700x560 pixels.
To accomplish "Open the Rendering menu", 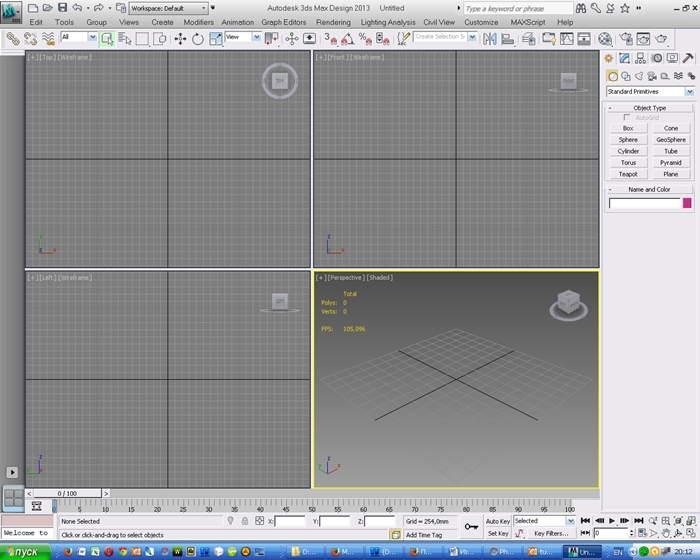I will (333, 22).
